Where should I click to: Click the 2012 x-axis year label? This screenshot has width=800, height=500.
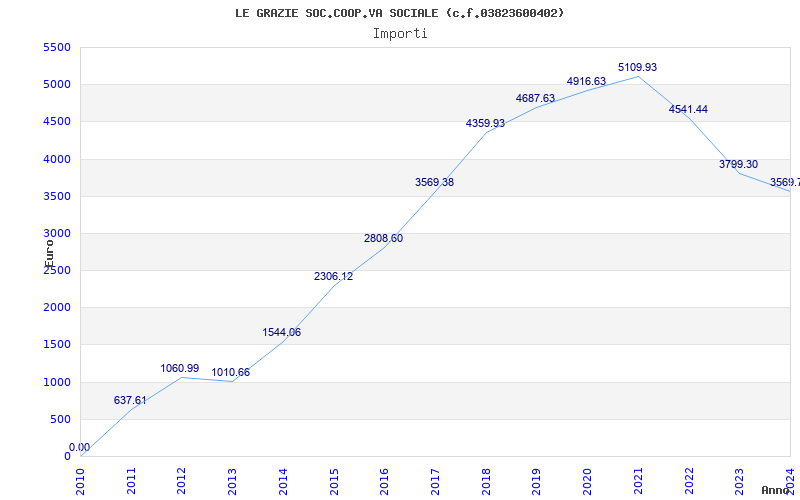tap(182, 481)
